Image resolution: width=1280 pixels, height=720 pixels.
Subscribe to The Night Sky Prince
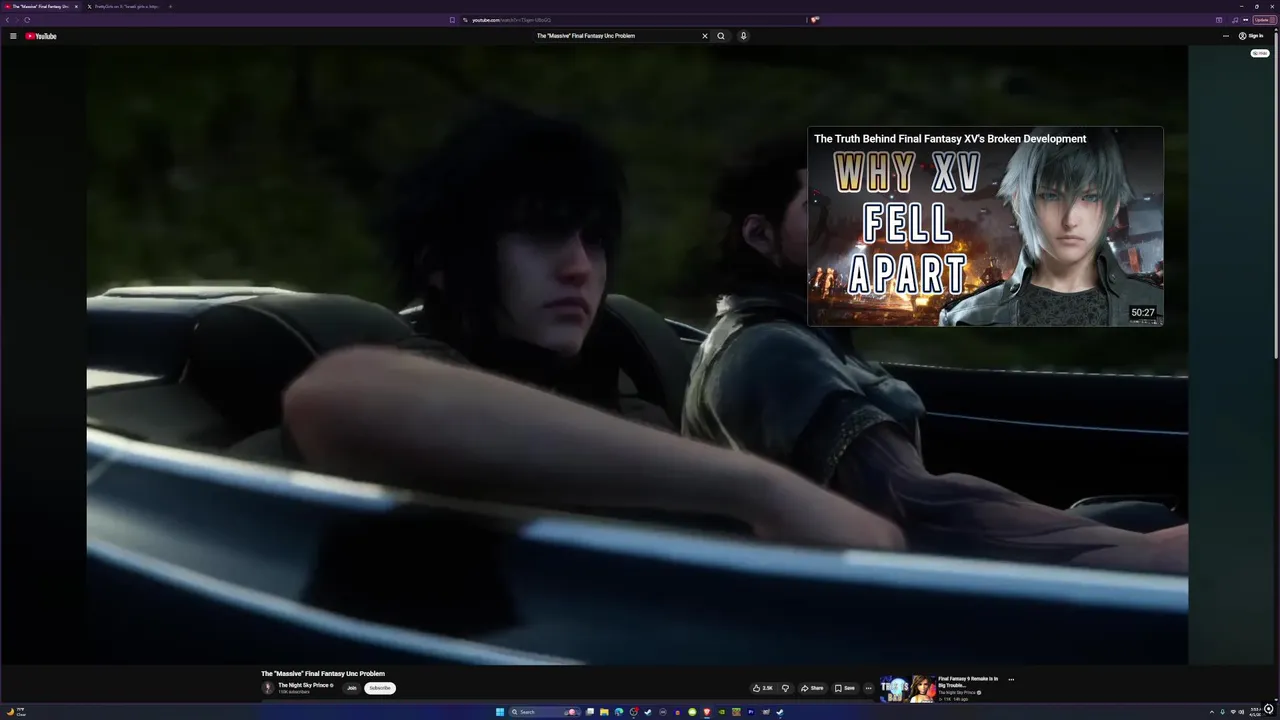coord(380,688)
